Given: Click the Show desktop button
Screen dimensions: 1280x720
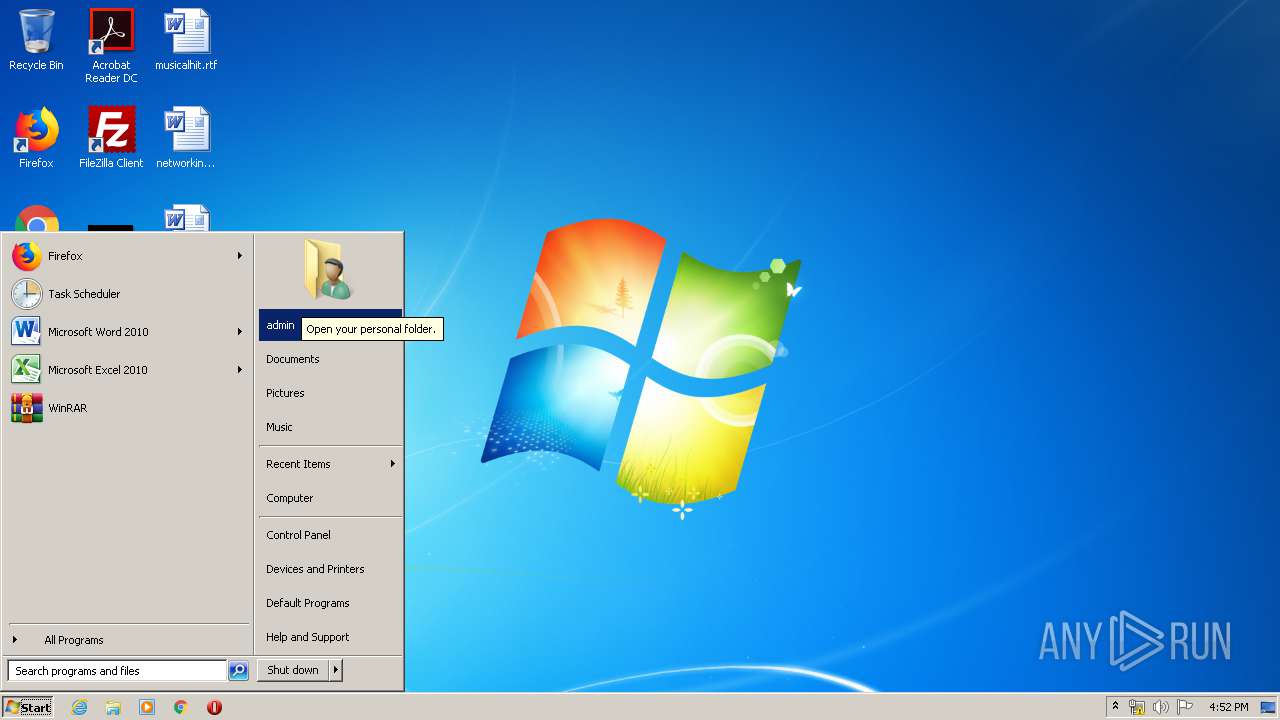Looking at the screenshot, I should point(1268,707).
